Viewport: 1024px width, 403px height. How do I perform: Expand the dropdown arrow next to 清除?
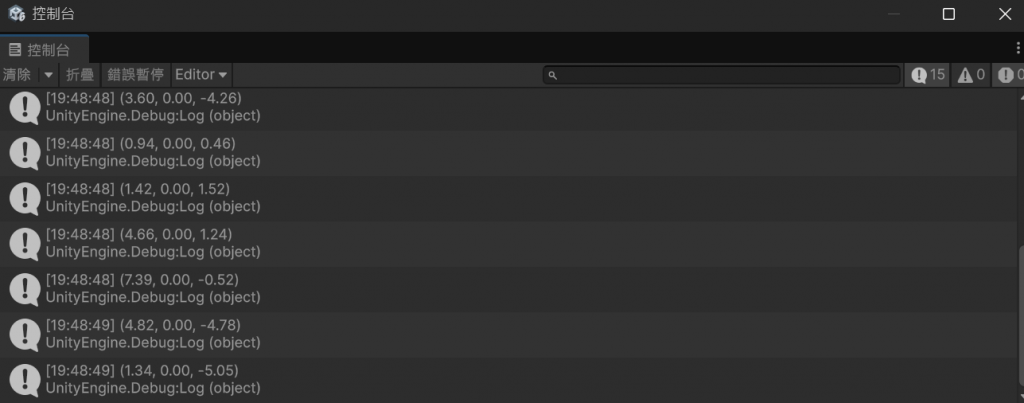coord(48,75)
